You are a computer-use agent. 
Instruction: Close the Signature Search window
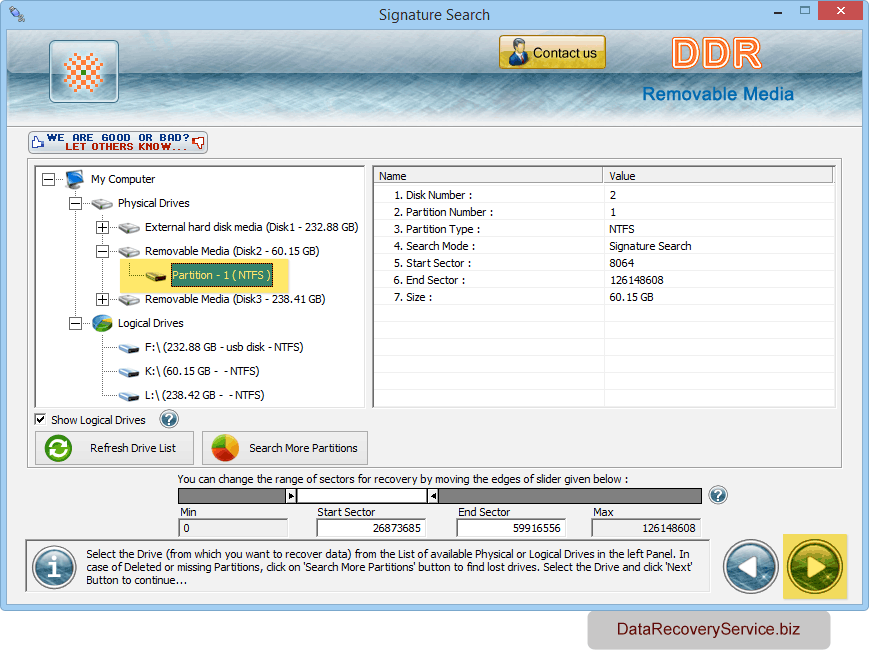(841, 11)
